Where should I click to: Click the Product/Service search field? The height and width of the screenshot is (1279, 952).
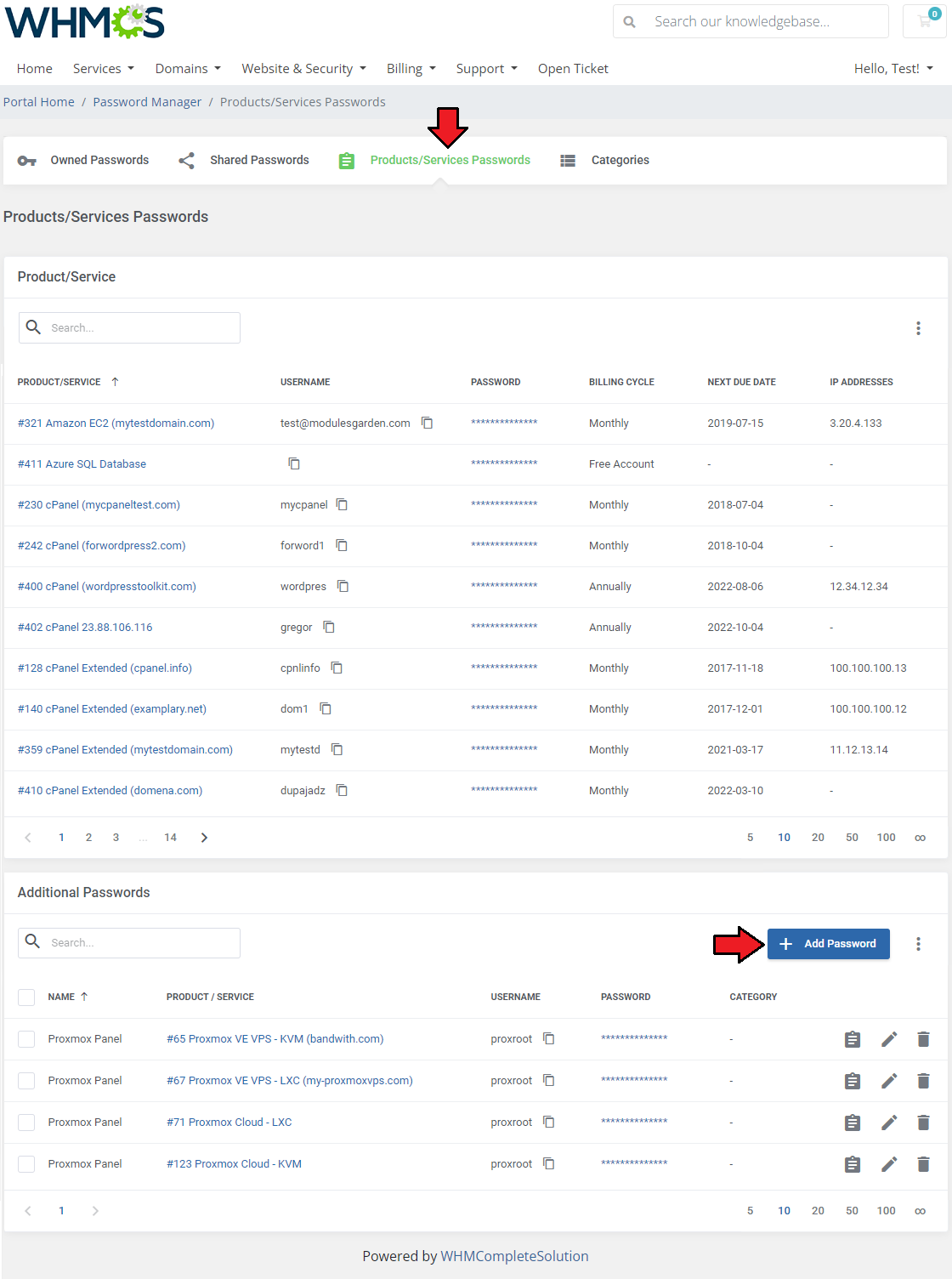129,327
